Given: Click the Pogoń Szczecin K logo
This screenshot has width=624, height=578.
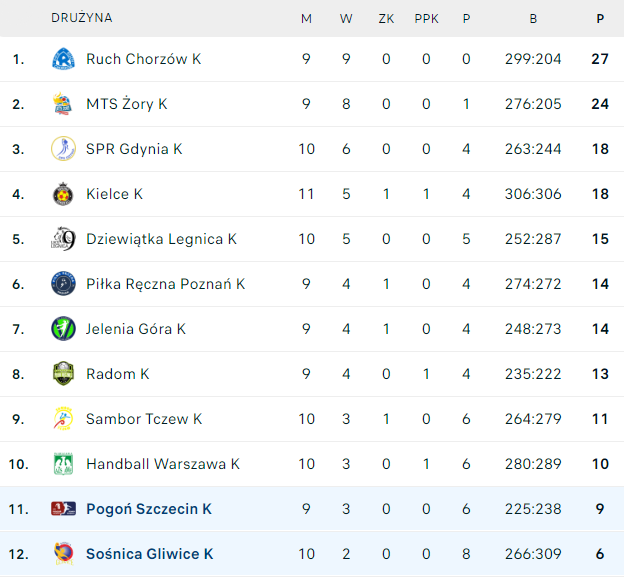Looking at the screenshot, I should point(63,509).
